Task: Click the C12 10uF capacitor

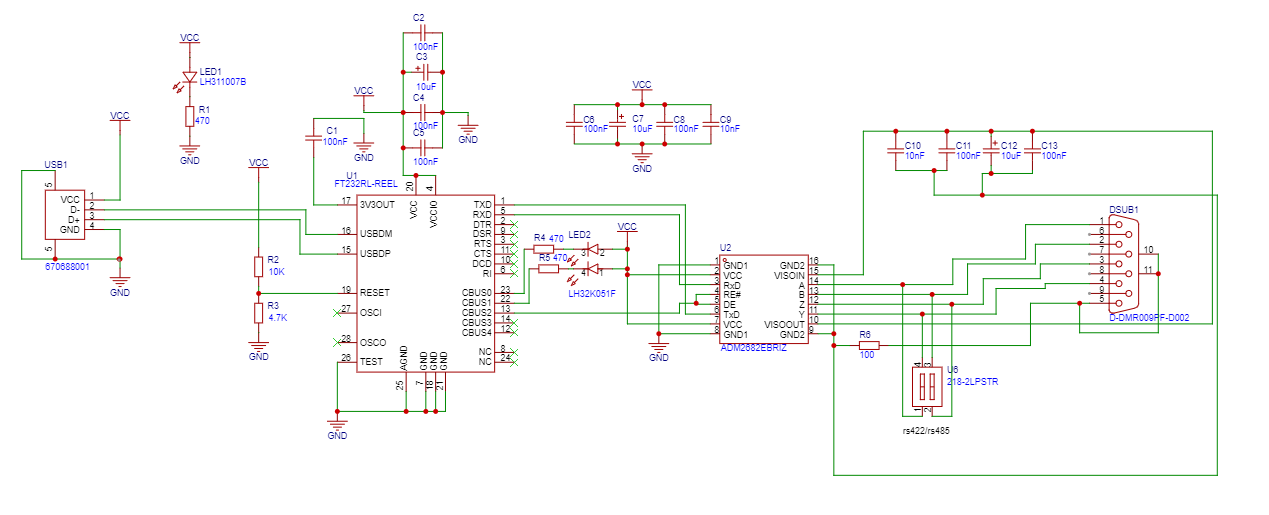Action: 991,150
